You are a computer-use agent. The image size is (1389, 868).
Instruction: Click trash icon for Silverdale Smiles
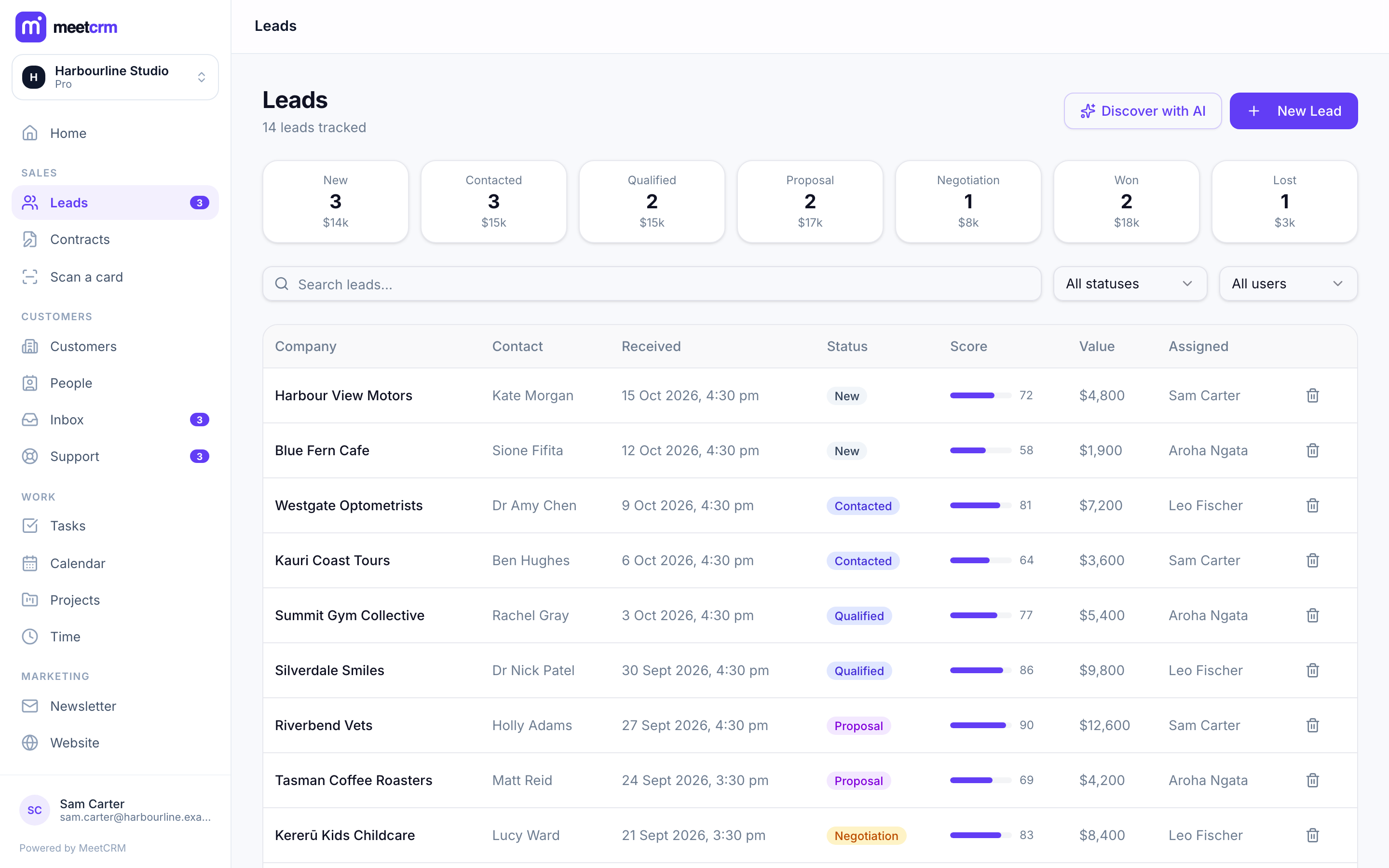tap(1313, 670)
